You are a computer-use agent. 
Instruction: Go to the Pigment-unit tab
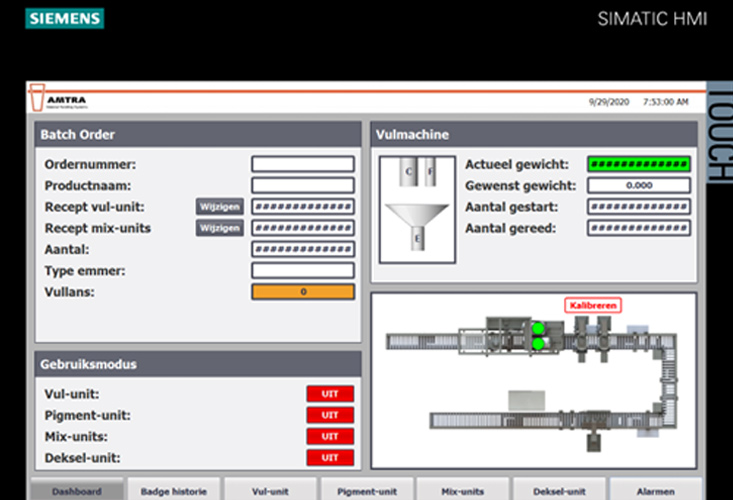point(365,491)
